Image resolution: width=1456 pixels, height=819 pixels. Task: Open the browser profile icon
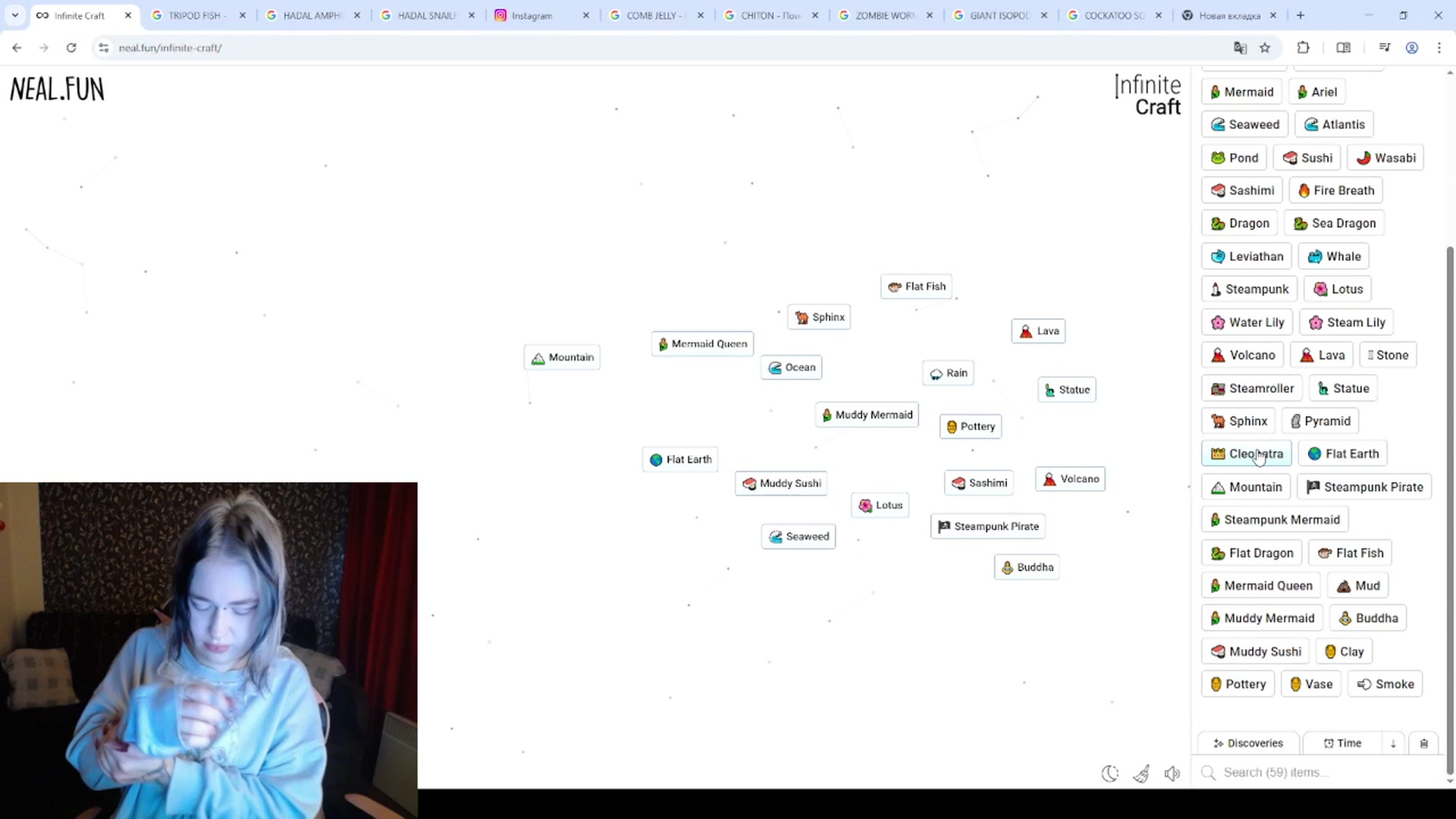tap(1412, 48)
